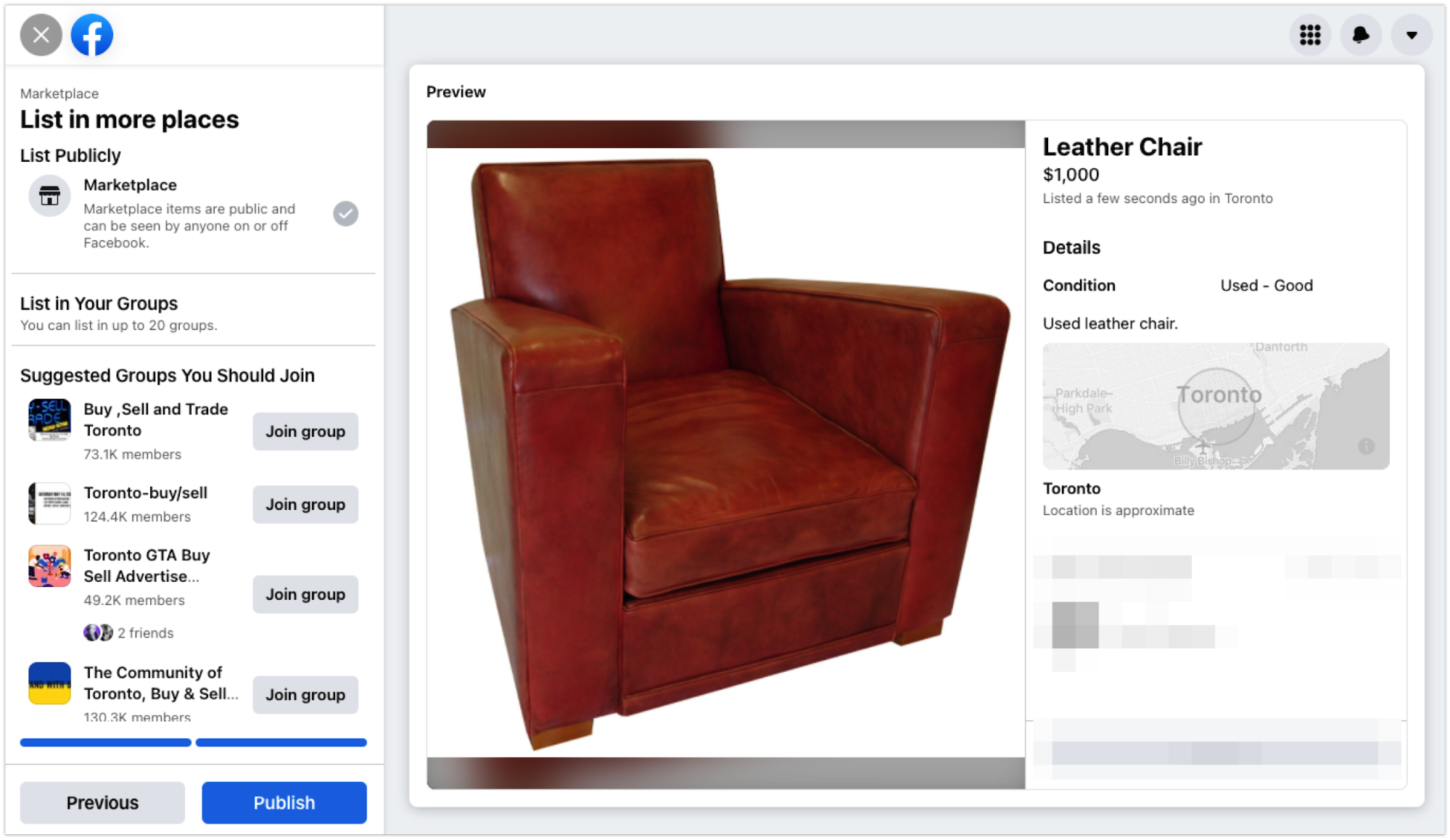This screenshot has width=1450, height=840.
Task: Select the Marketplace tab item
Action: pyautogui.click(x=190, y=212)
